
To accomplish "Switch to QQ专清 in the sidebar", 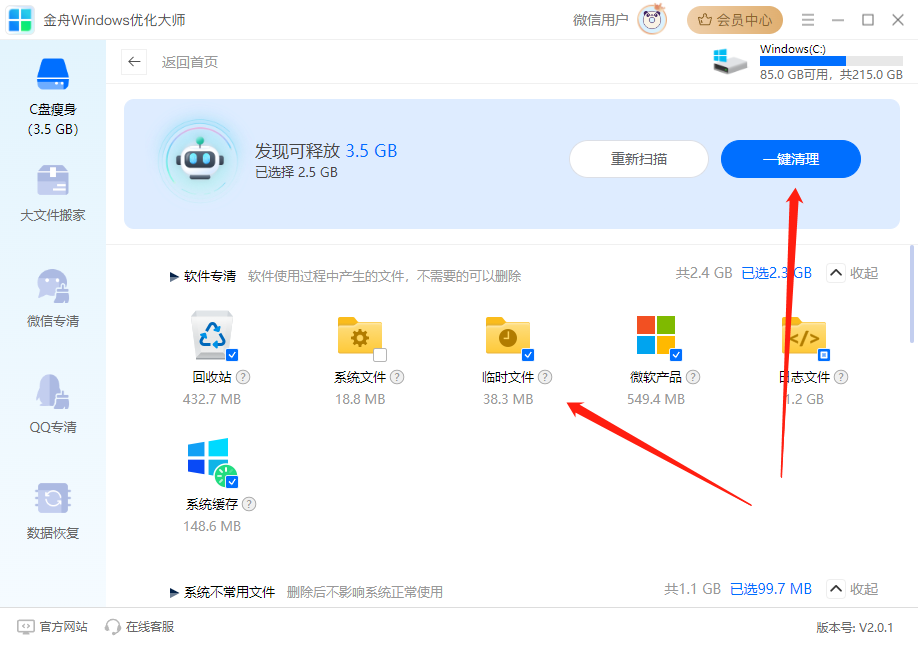I will click(x=52, y=406).
